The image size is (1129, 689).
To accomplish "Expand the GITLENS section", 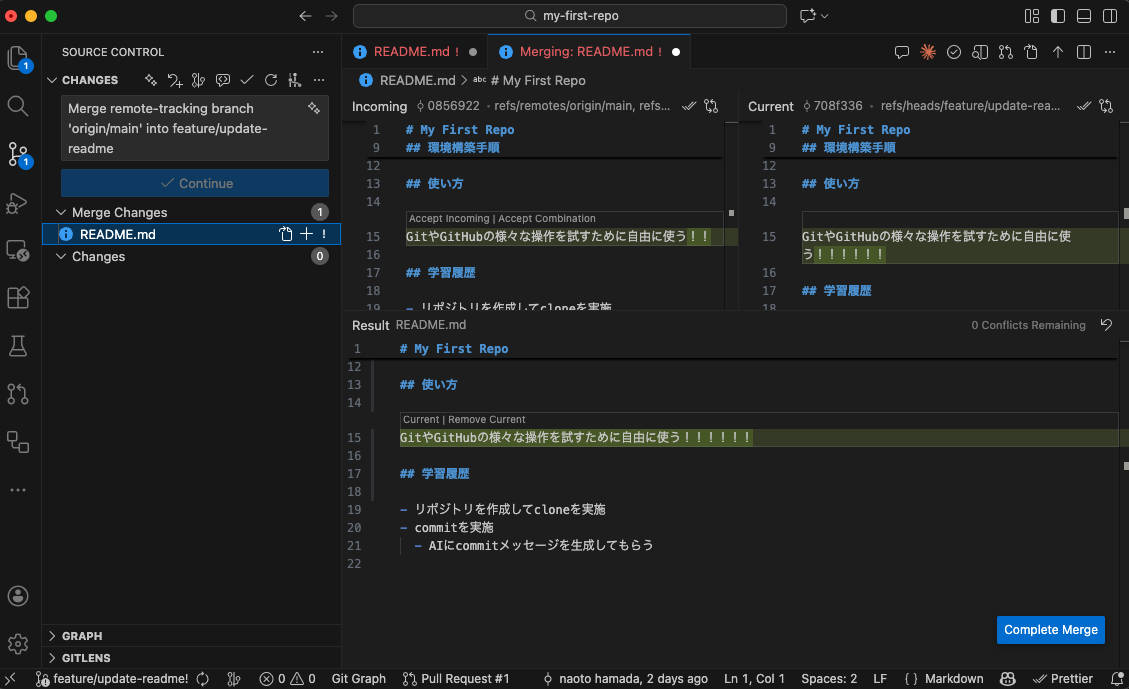I will click(x=82, y=657).
